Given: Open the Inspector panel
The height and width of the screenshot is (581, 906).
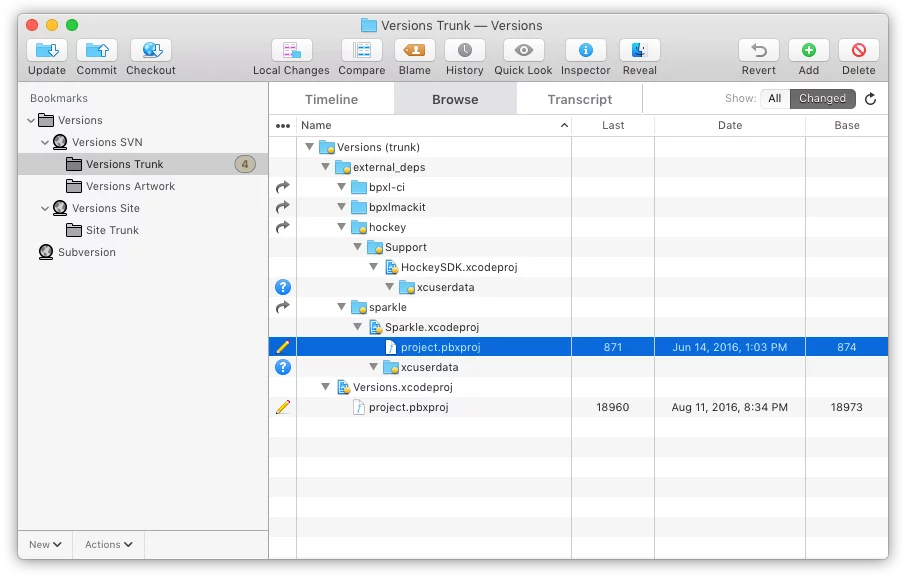Looking at the screenshot, I should 585,50.
